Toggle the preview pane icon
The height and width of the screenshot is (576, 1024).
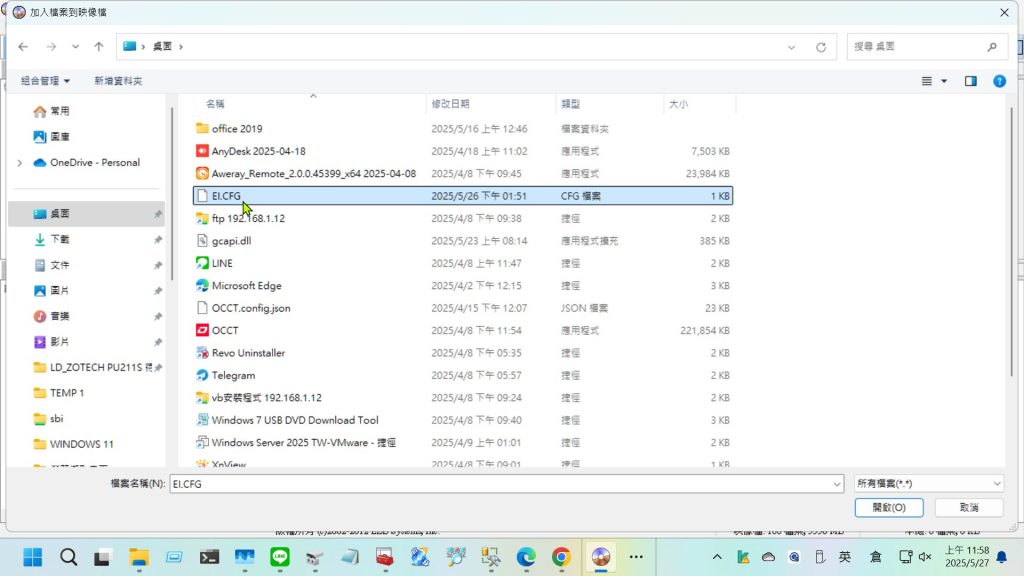pyautogui.click(x=970, y=81)
